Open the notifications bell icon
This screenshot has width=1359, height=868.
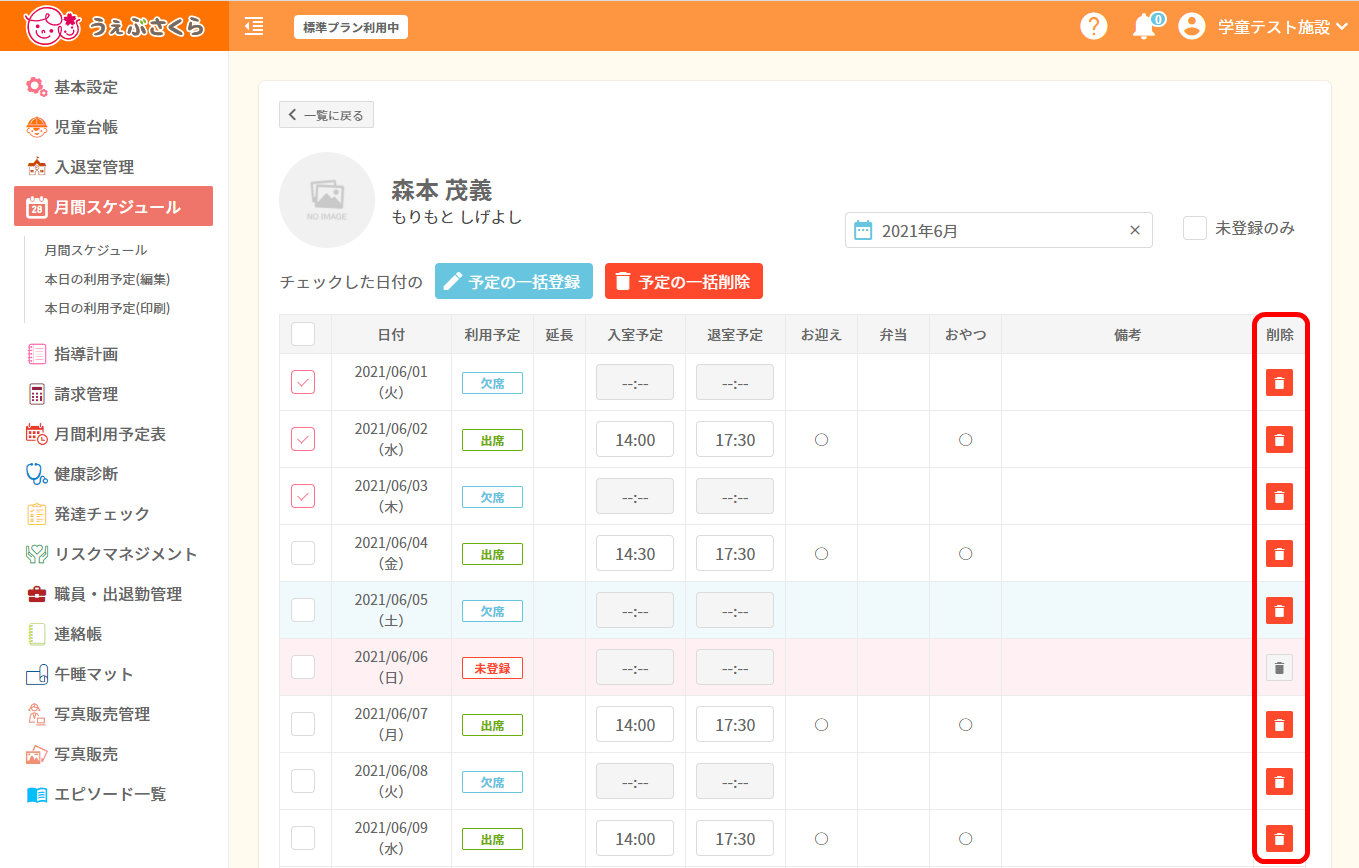1145,27
